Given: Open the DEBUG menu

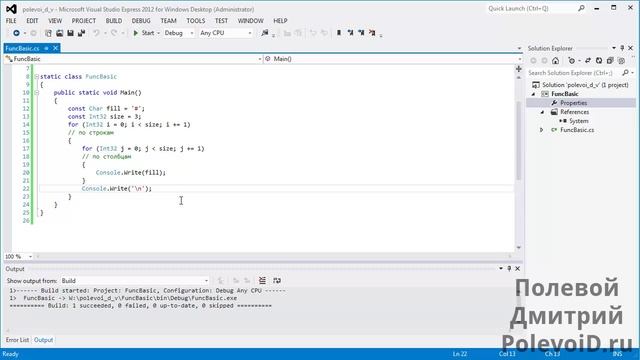Looking at the screenshot, I should click(x=141, y=21).
